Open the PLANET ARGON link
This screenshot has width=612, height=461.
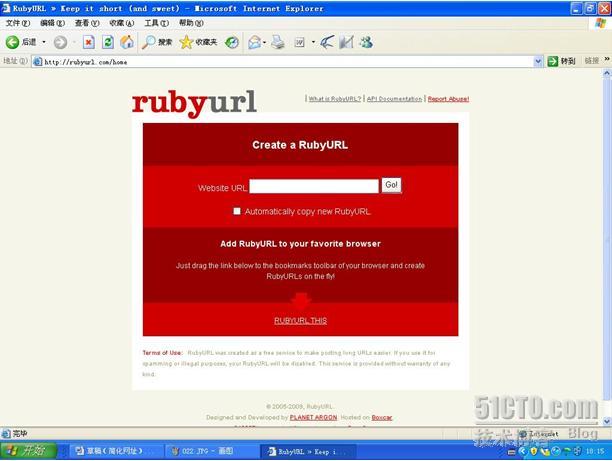pos(313,417)
